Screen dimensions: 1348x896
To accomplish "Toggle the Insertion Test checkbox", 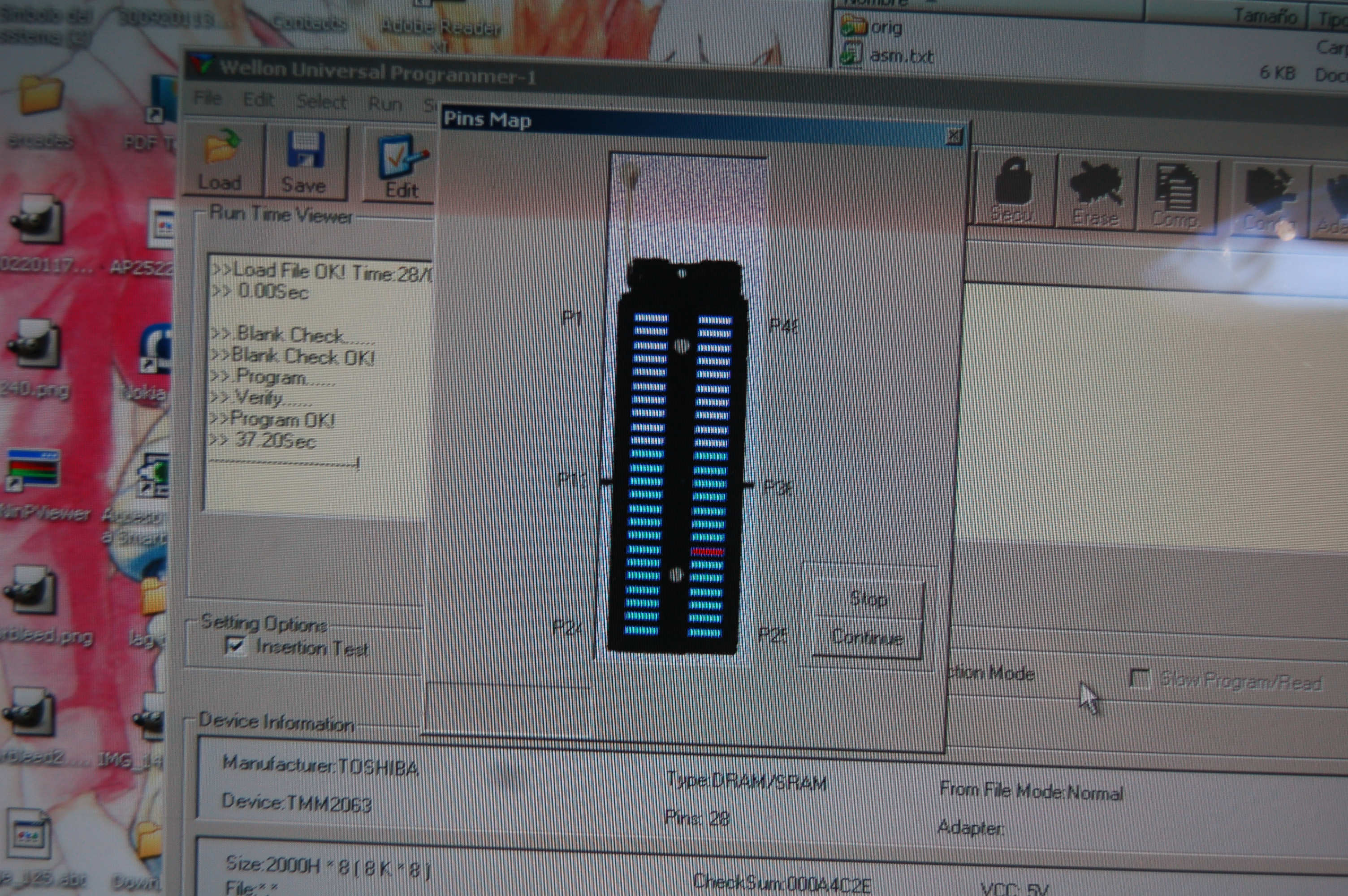I will (235, 646).
